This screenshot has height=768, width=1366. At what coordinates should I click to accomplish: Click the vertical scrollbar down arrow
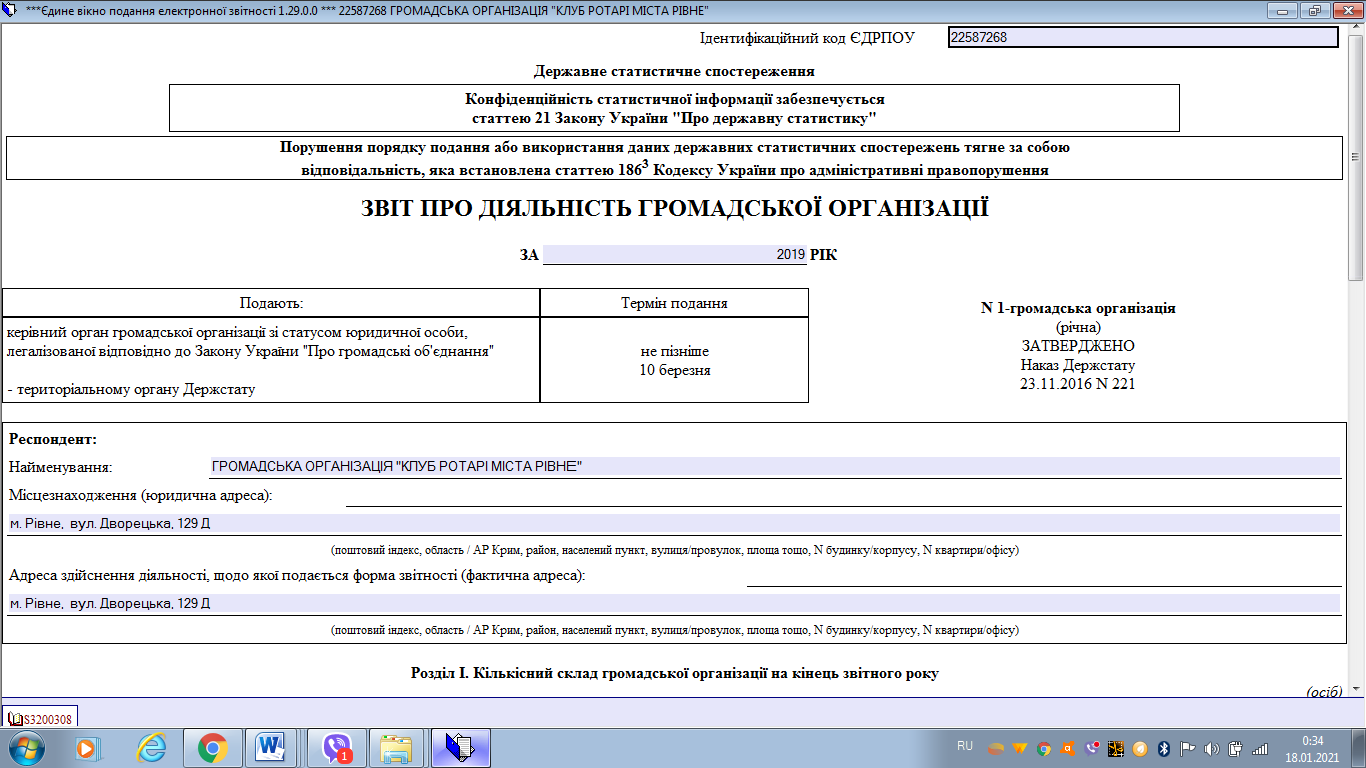click(1357, 689)
